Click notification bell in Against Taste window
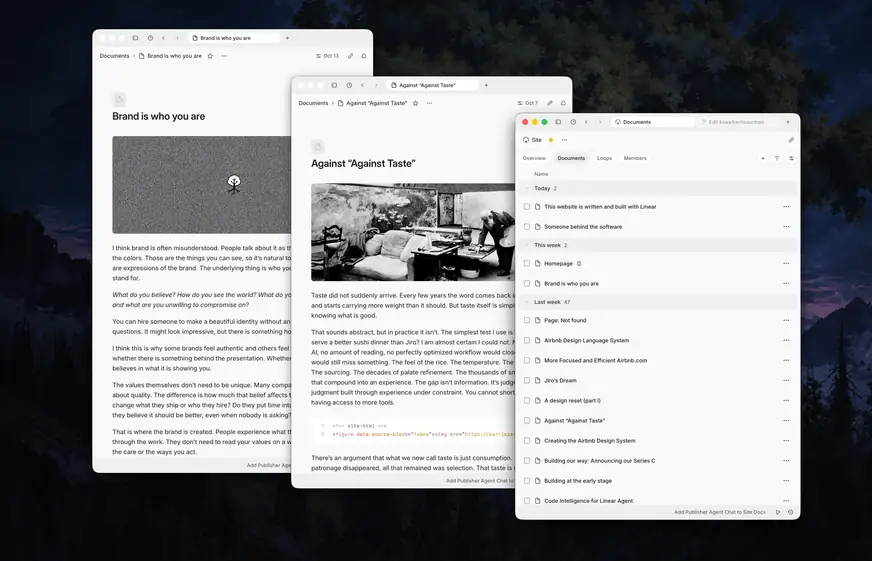The image size is (872, 561). [x=563, y=103]
